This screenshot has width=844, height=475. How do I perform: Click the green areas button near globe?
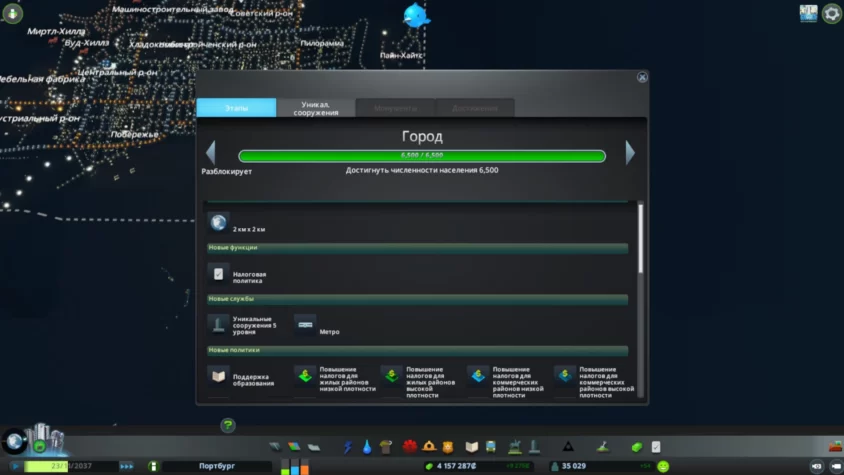point(39,446)
